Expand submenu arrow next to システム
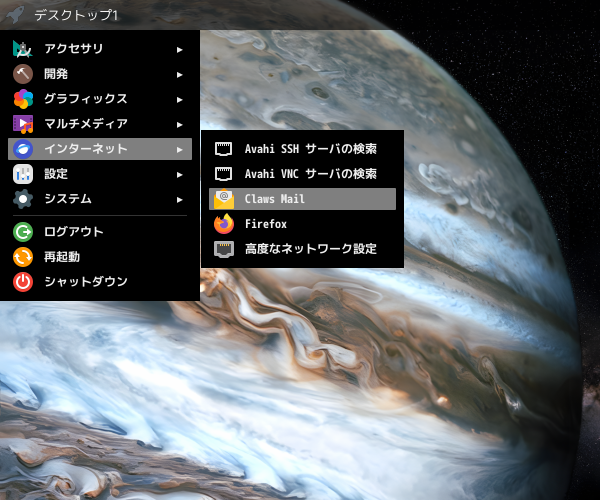The width and height of the screenshot is (600, 500). coord(179,200)
